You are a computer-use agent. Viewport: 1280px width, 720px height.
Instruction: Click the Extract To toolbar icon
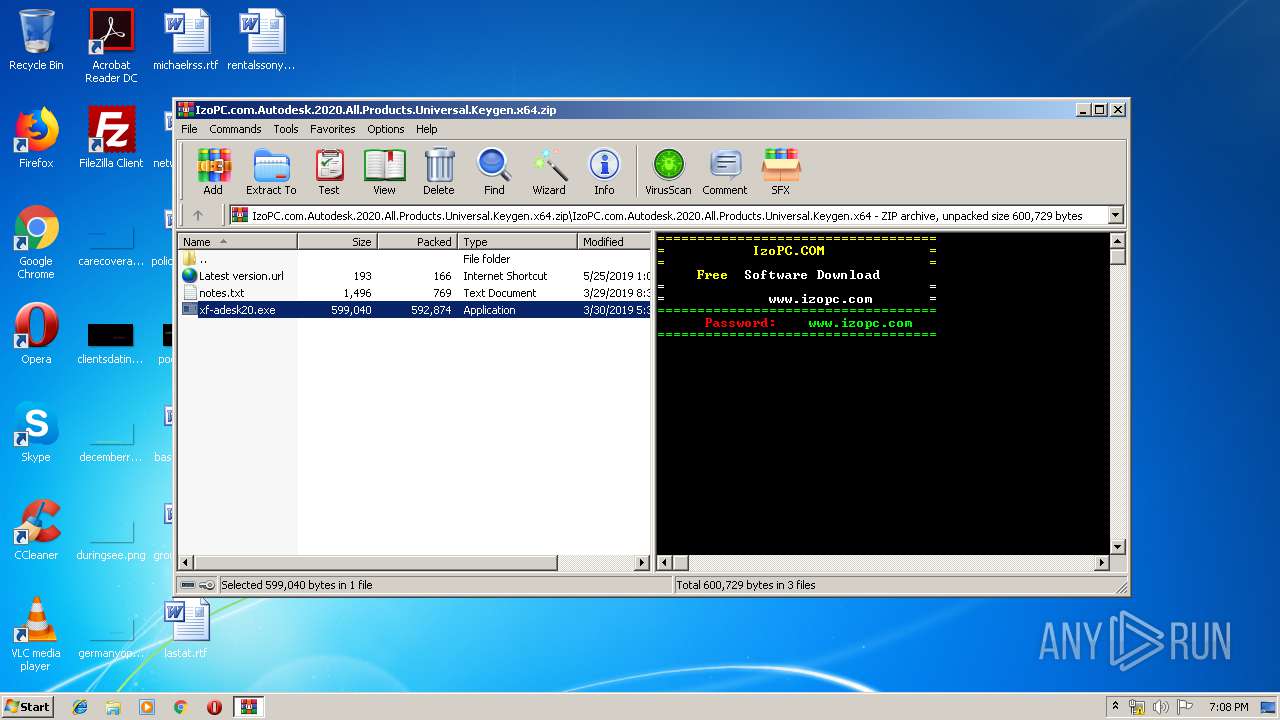click(x=271, y=171)
